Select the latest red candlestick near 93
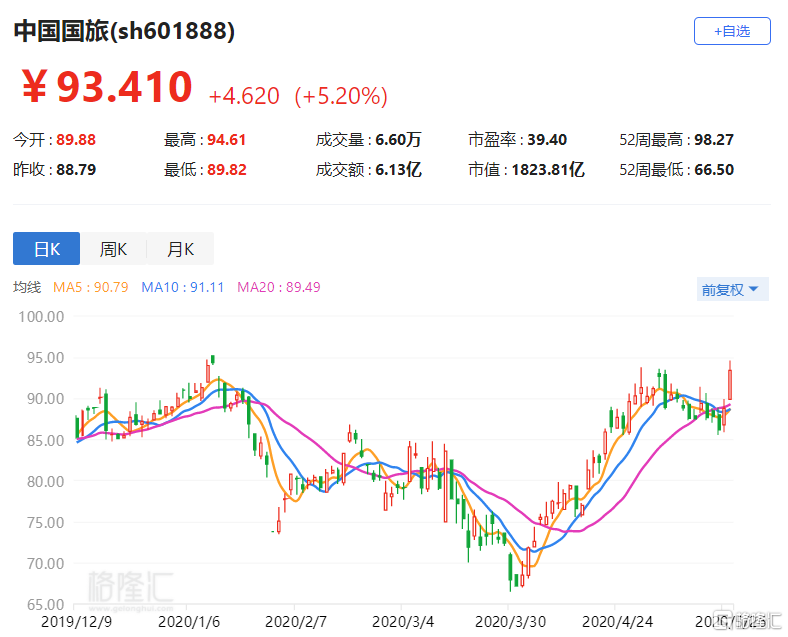 tap(730, 384)
